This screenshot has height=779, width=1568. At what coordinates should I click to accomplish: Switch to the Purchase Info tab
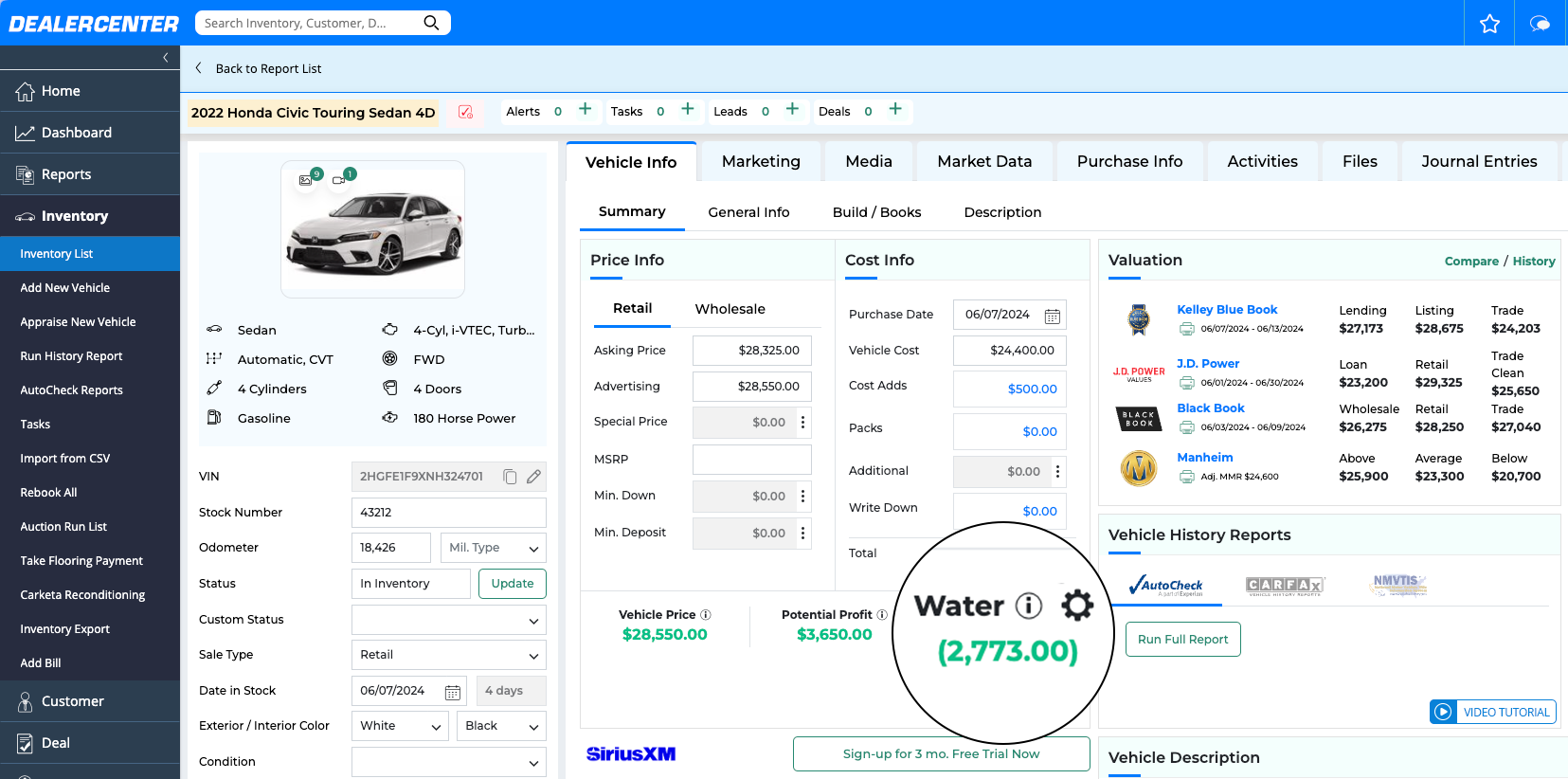pyautogui.click(x=1129, y=161)
